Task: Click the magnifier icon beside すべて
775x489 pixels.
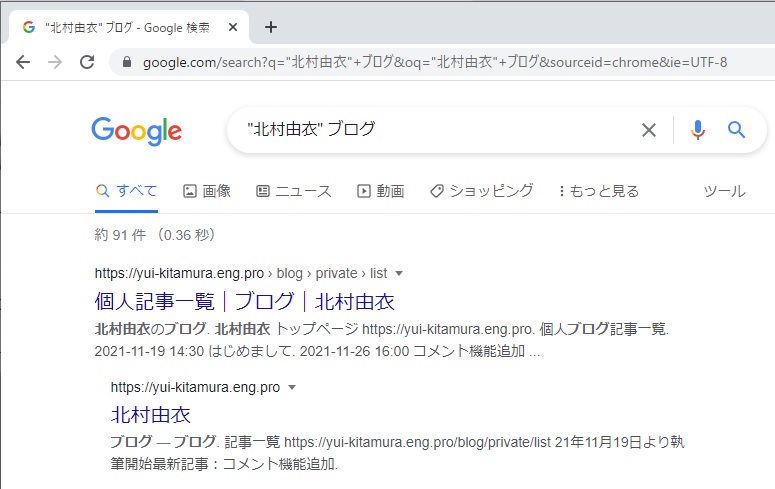Action: tap(102, 191)
